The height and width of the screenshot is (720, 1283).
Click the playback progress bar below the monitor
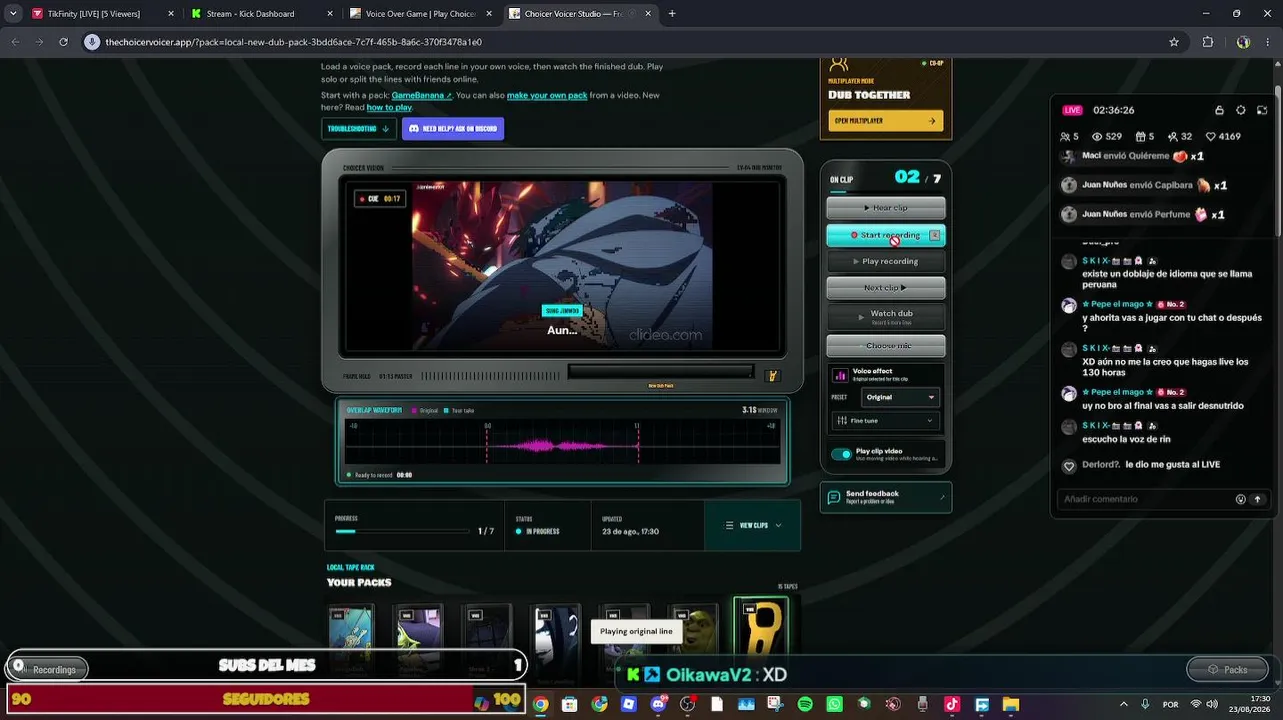pos(660,371)
